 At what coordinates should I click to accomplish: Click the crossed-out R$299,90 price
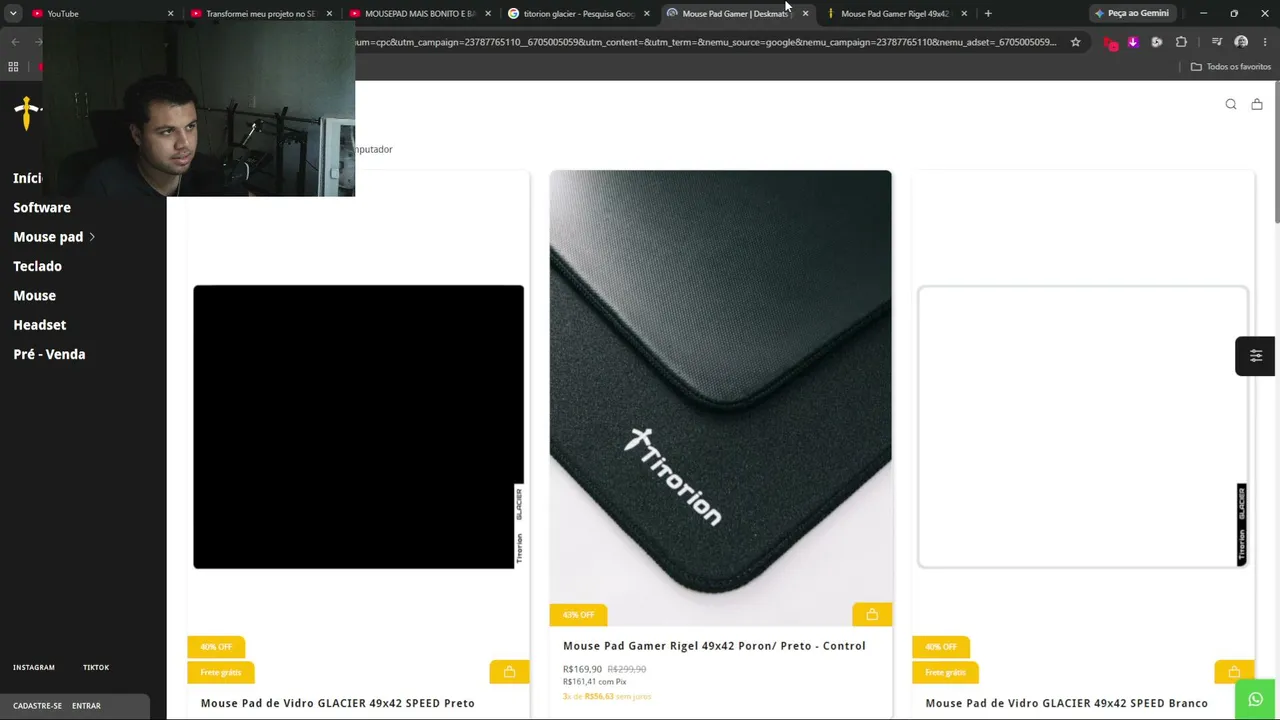click(627, 669)
